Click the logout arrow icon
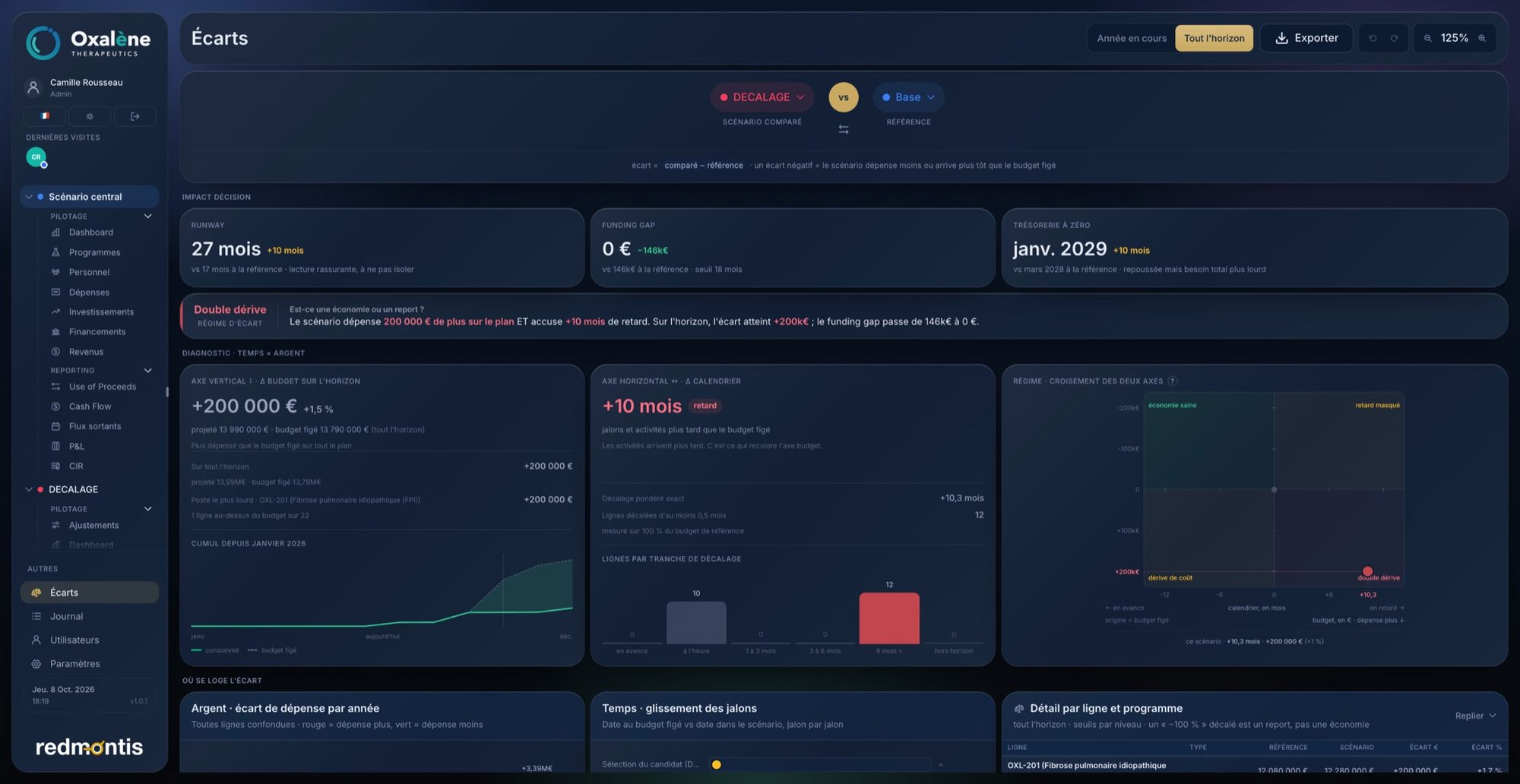The height and width of the screenshot is (784, 1520). point(135,116)
